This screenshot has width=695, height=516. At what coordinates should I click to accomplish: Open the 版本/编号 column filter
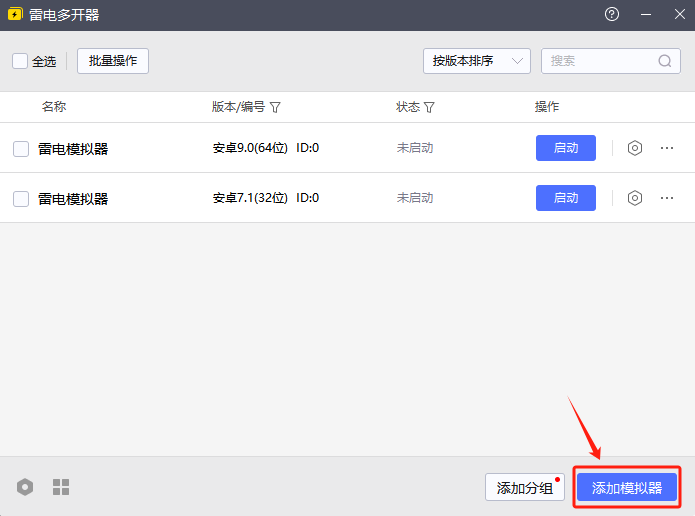(x=275, y=107)
